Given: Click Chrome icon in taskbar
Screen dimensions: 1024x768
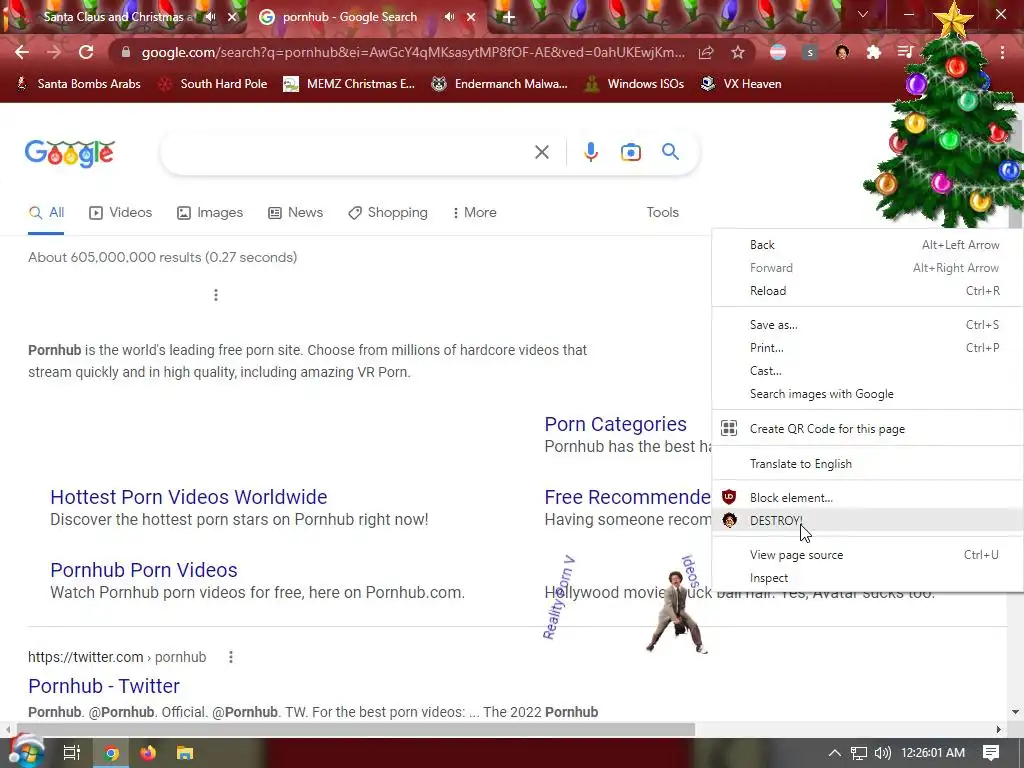Looking at the screenshot, I should pyautogui.click(x=112, y=753).
